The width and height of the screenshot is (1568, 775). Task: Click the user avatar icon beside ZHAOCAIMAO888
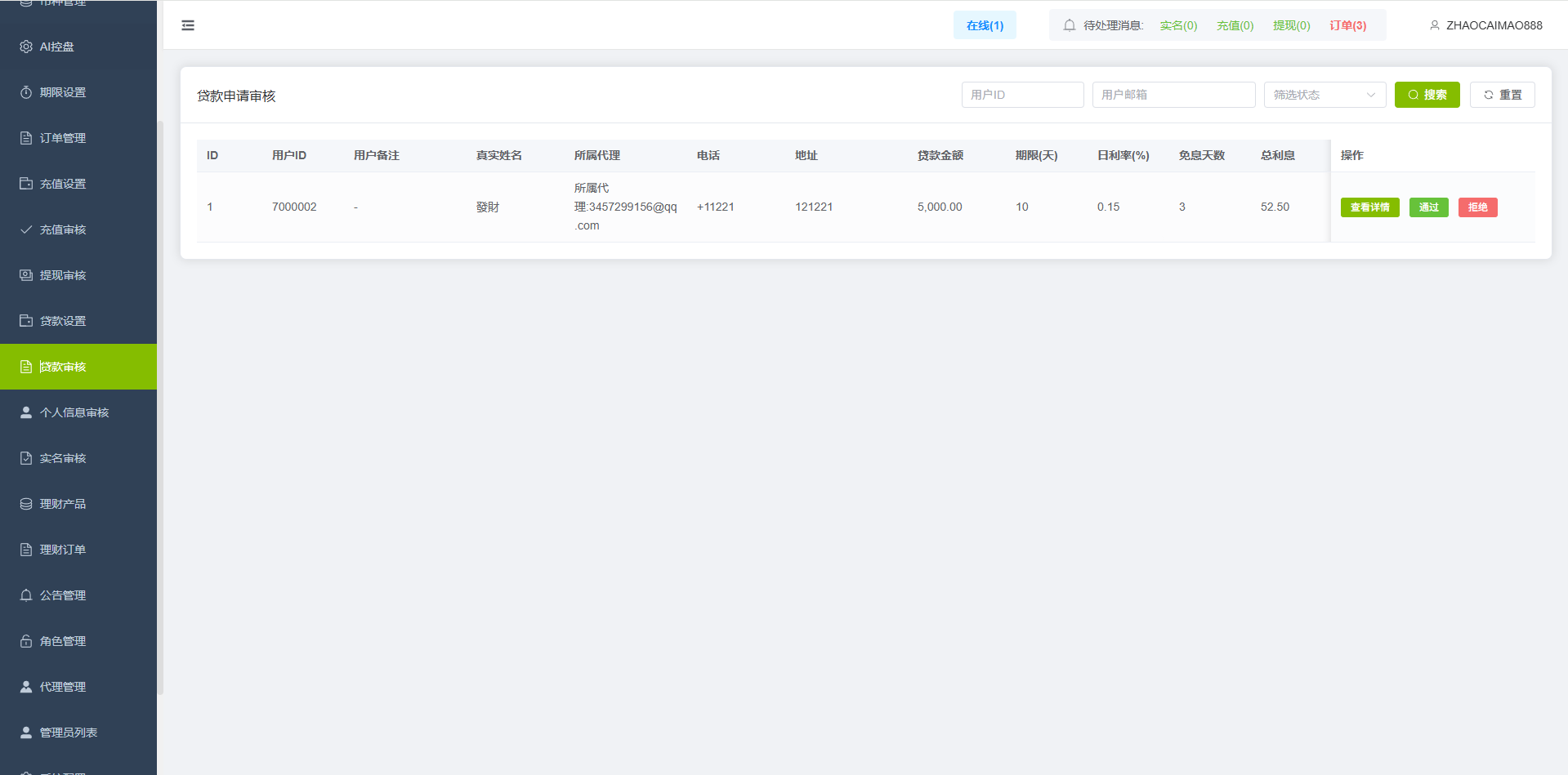coord(1434,25)
